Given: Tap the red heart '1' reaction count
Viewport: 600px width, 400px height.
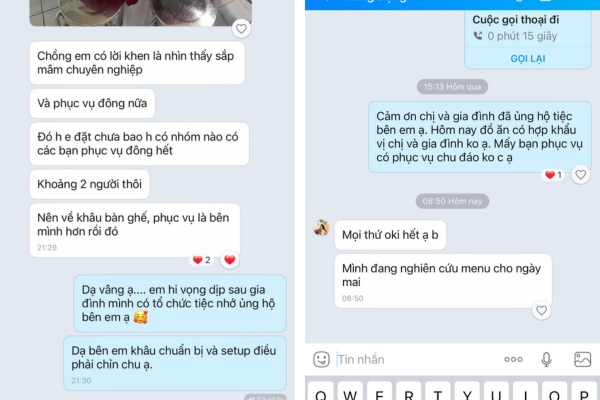Looking at the screenshot, I should pos(554,175).
